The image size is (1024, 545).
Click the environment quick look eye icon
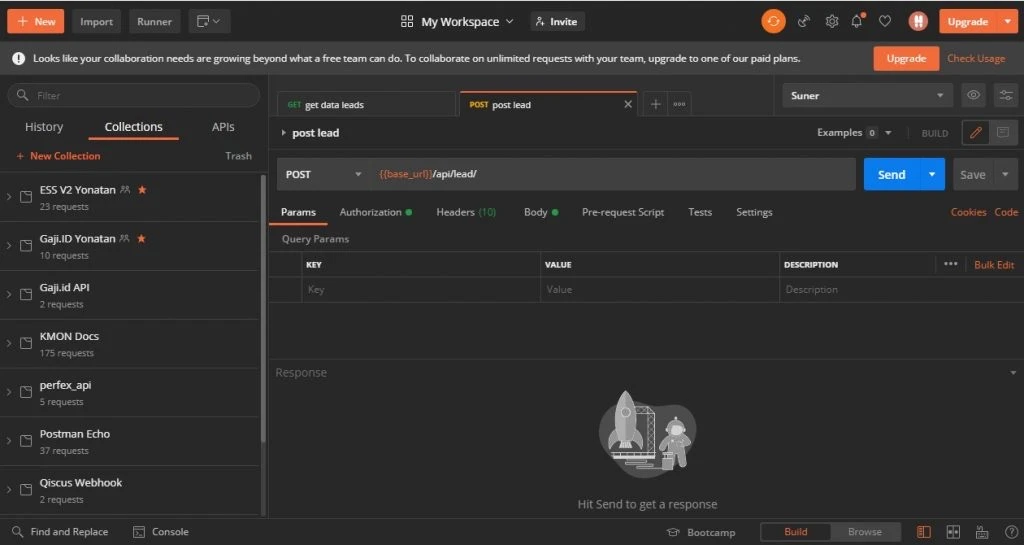(972, 96)
